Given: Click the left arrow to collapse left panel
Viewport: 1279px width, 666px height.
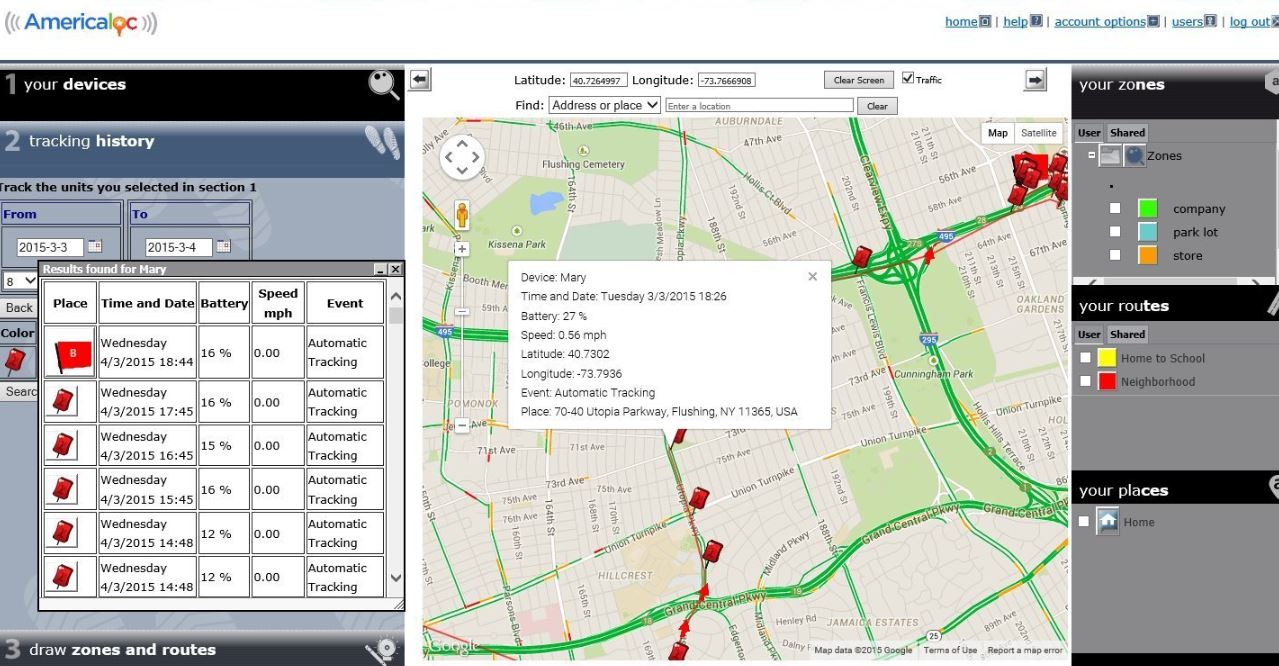Looking at the screenshot, I should (x=419, y=81).
